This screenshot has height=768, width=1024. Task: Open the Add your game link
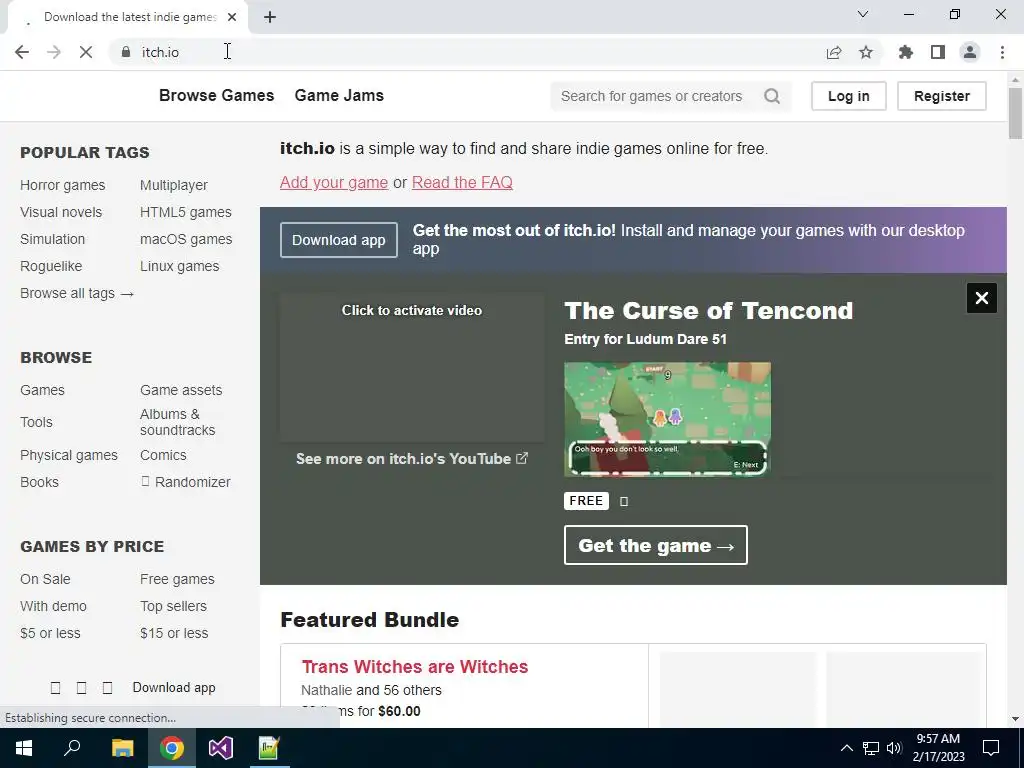click(x=334, y=182)
